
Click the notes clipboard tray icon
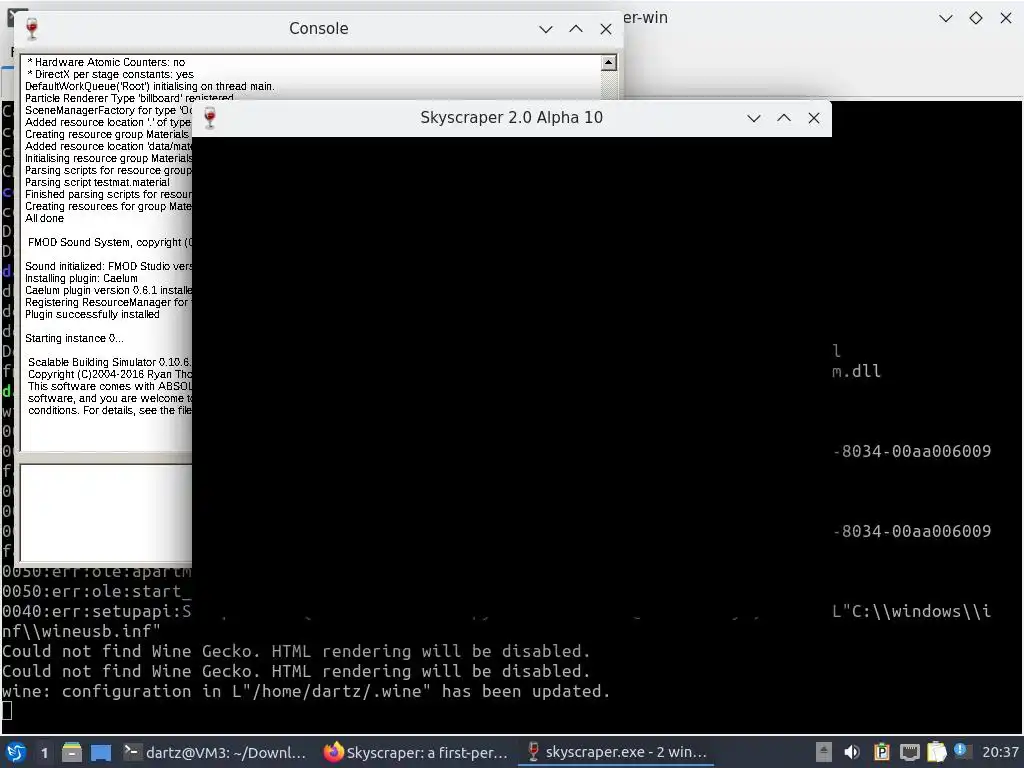coord(936,752)
